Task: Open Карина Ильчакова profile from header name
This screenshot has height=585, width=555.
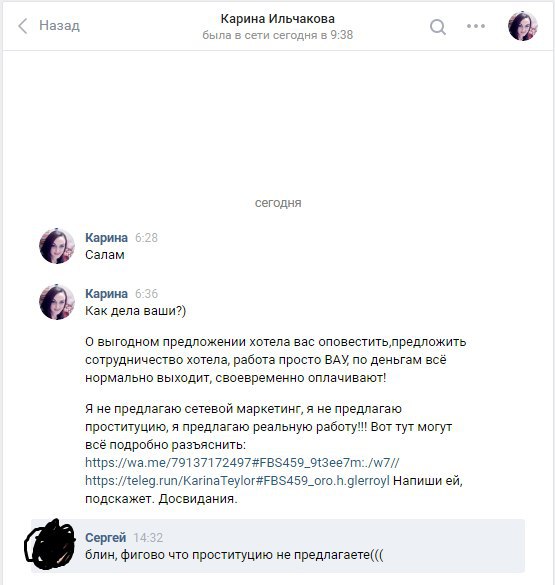Action: coord(278,19)
